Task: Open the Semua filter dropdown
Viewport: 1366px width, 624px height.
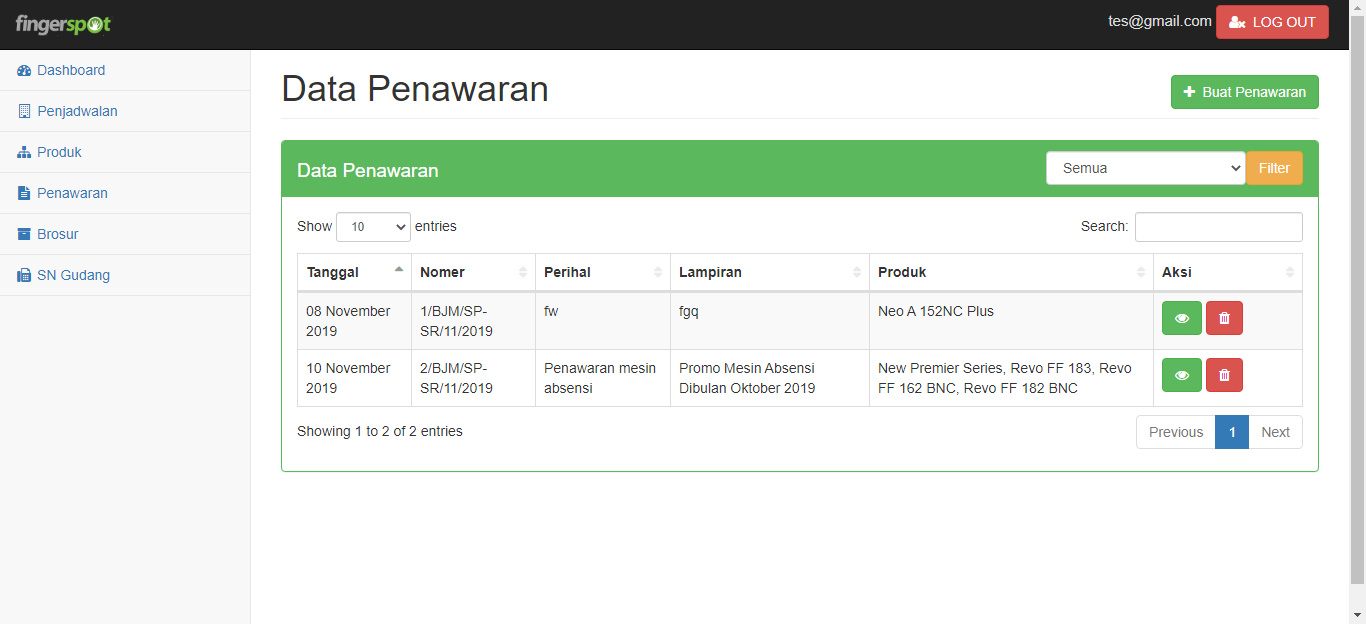Action: pyautogui.click(x=1145, y=168)
